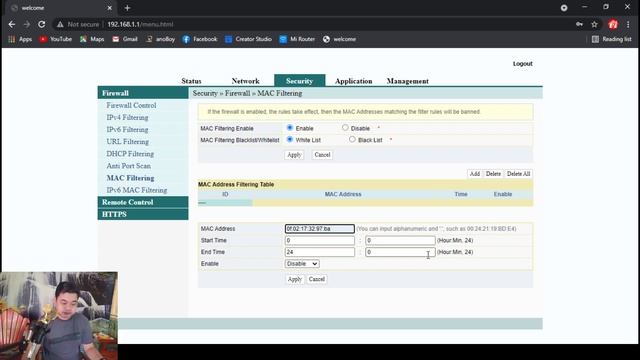Screen dimensions: 640x360
Task: Click the MAC Address column header
Action: [x=343, y=194]
